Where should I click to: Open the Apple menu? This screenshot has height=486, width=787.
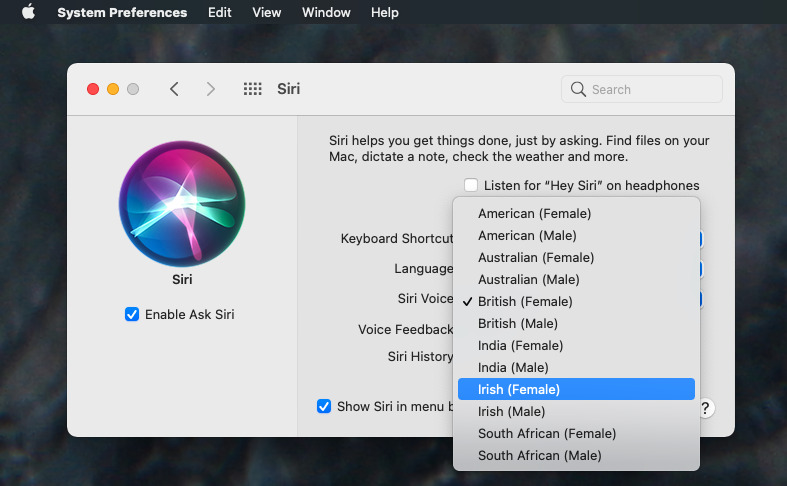28,13
